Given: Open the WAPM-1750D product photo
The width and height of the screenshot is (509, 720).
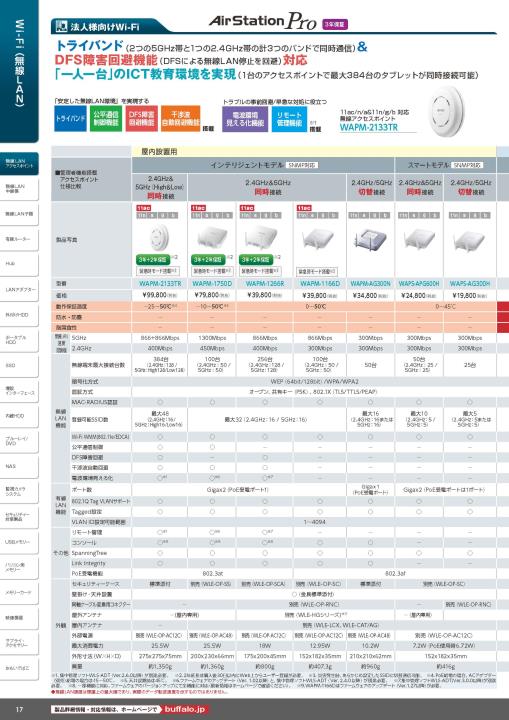Looking at the screenshot, I should click(211, 239).
